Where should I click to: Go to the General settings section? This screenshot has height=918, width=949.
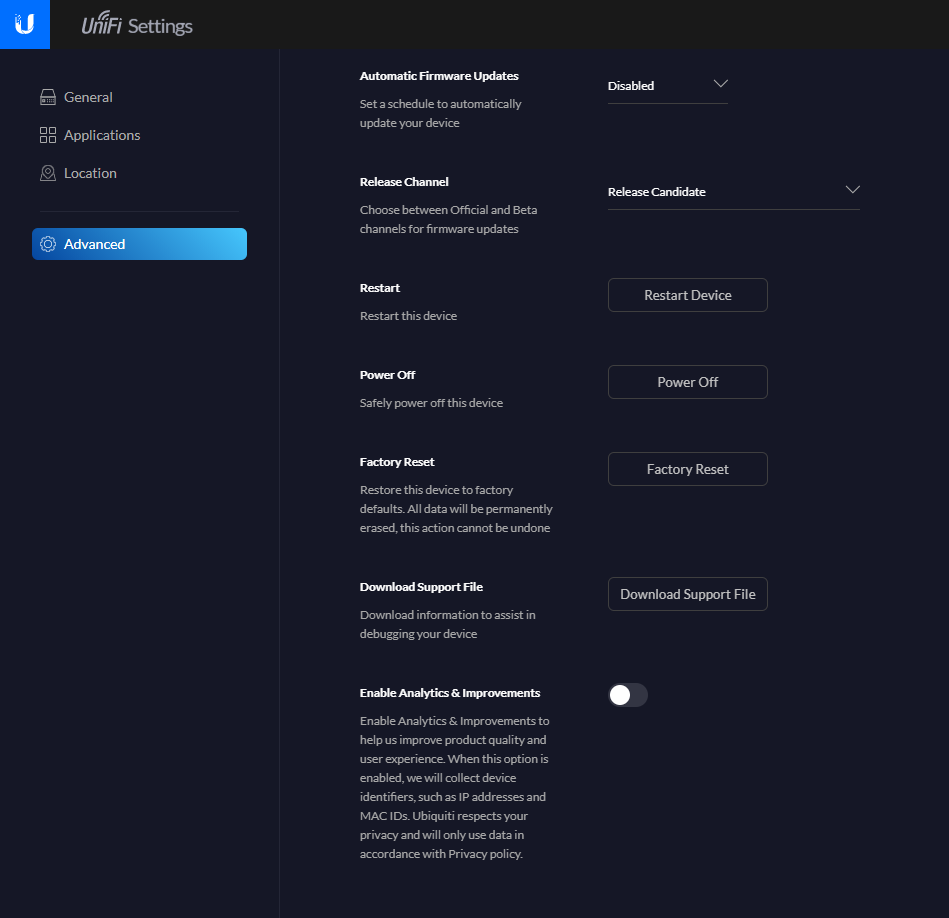coord(88,97)
